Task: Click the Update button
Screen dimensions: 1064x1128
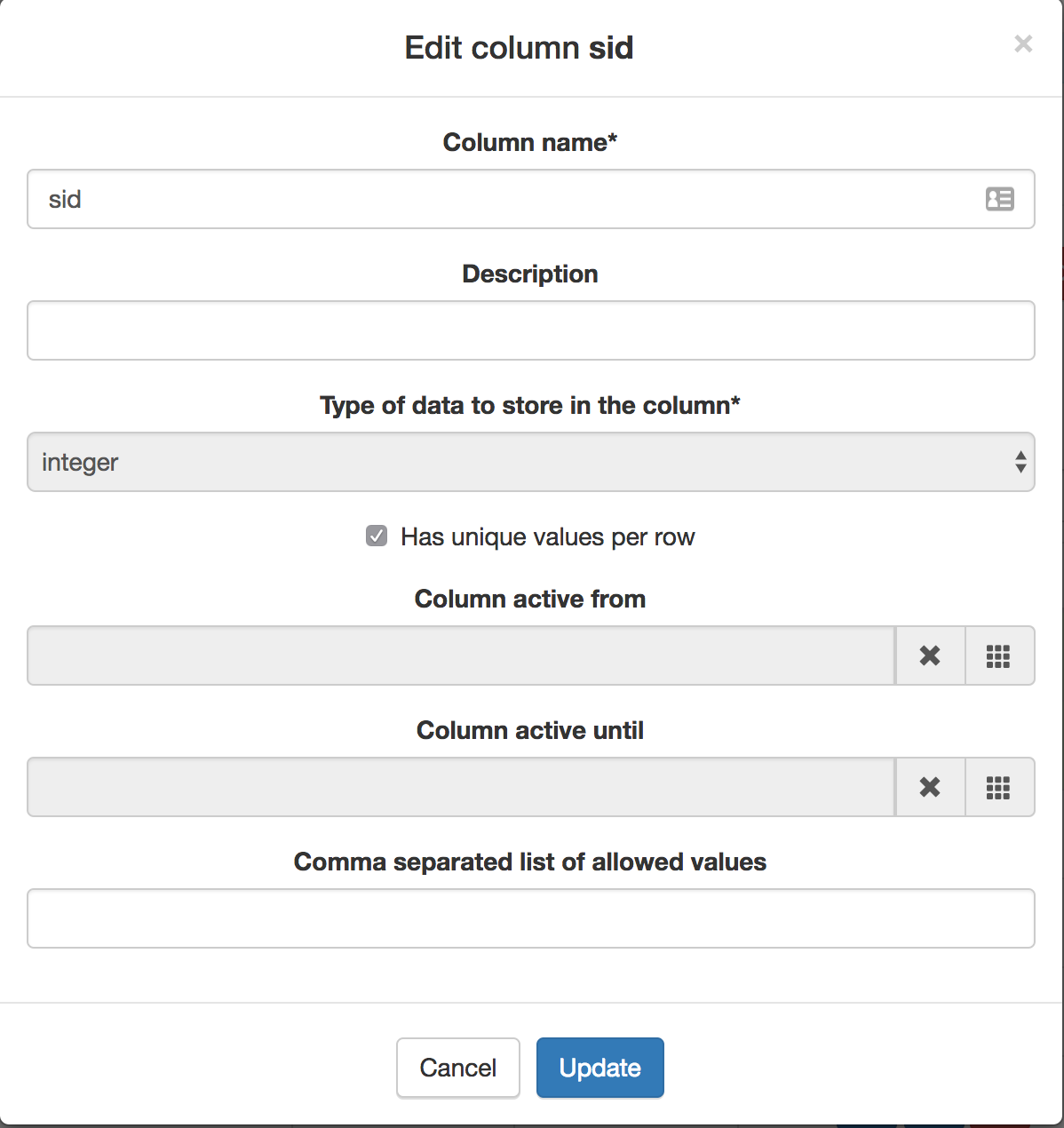Action: pos(600,1068)
